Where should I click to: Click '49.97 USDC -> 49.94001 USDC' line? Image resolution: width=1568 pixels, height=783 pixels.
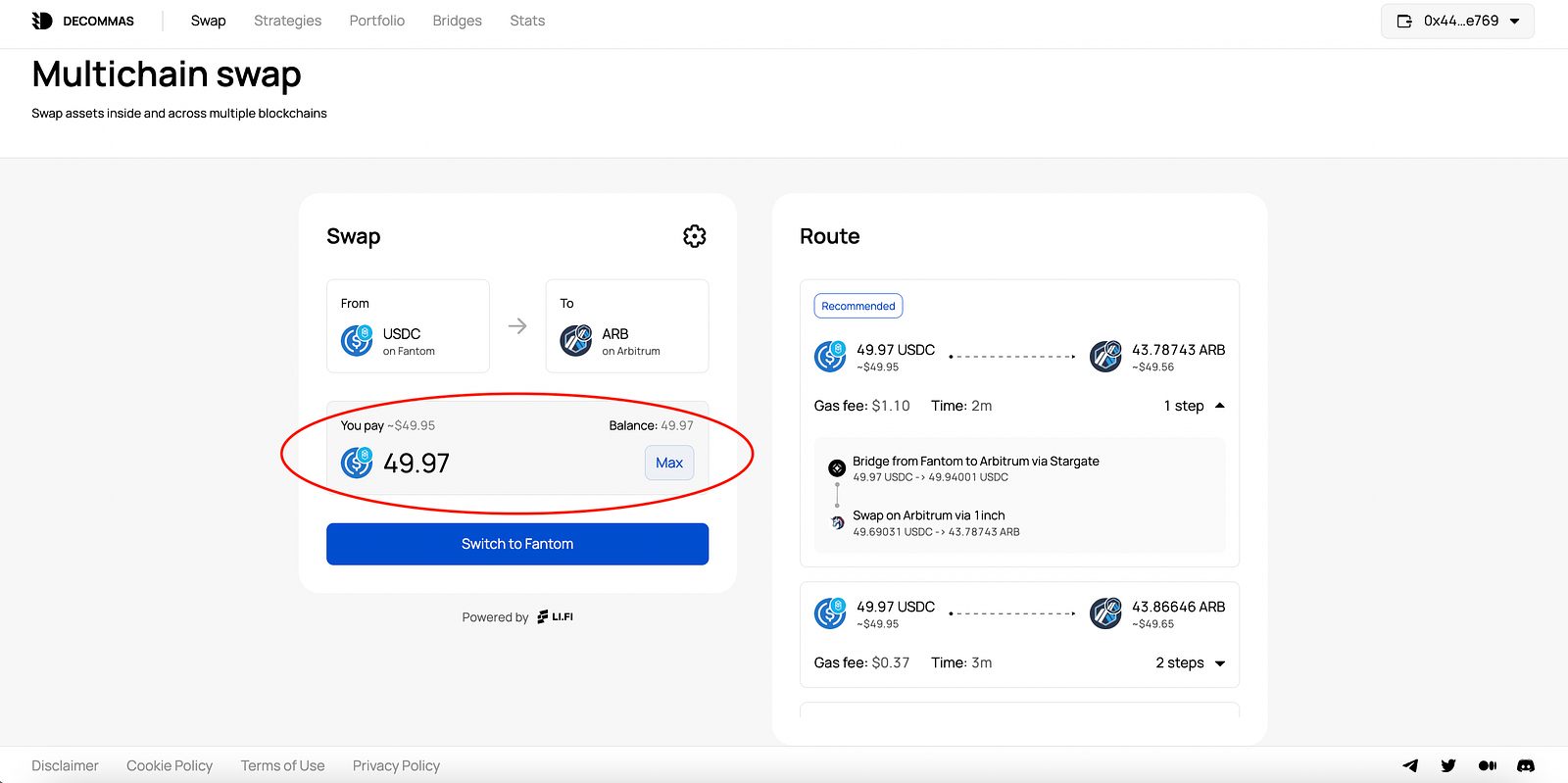point(930,477)
